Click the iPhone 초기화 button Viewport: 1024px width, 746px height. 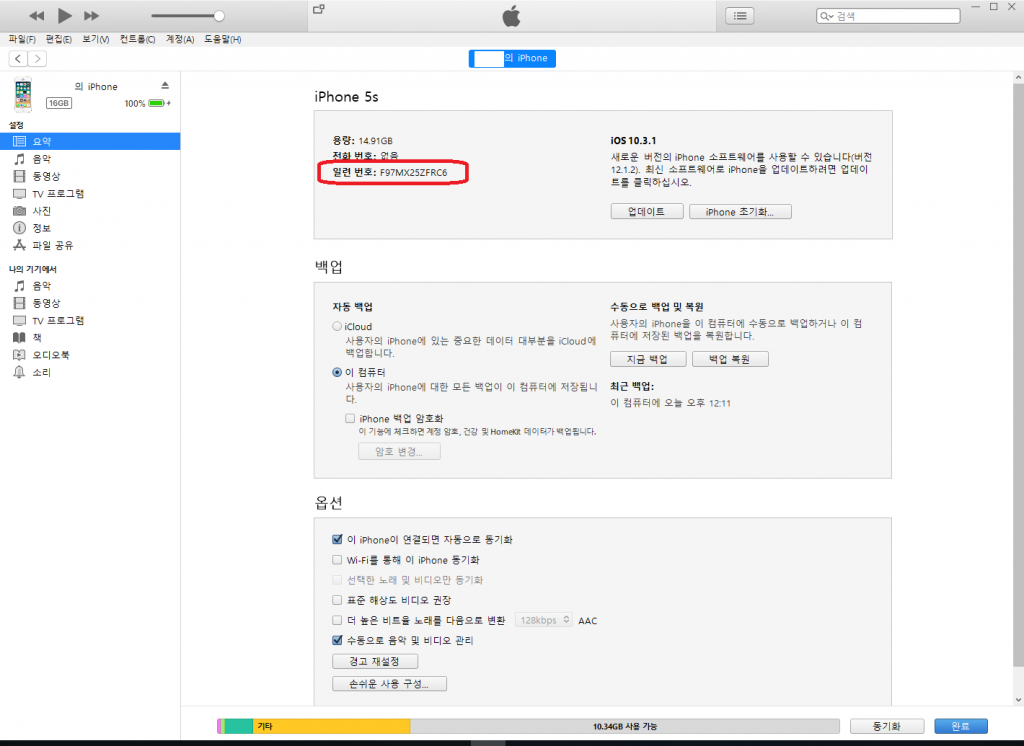740,212
